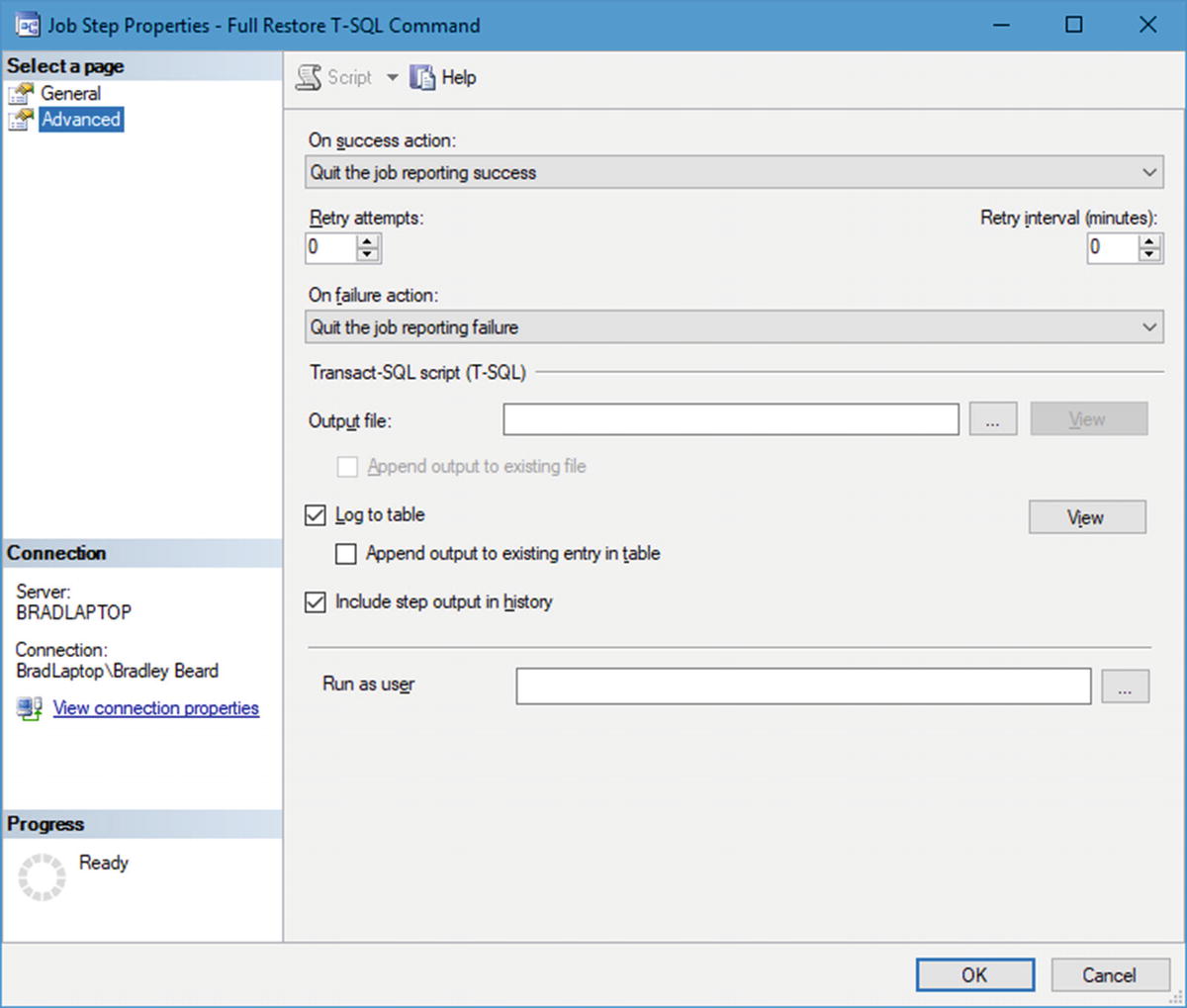Click the Retry interval number field
This screenshot has width=1187, height=1008.
(1113, 247)
